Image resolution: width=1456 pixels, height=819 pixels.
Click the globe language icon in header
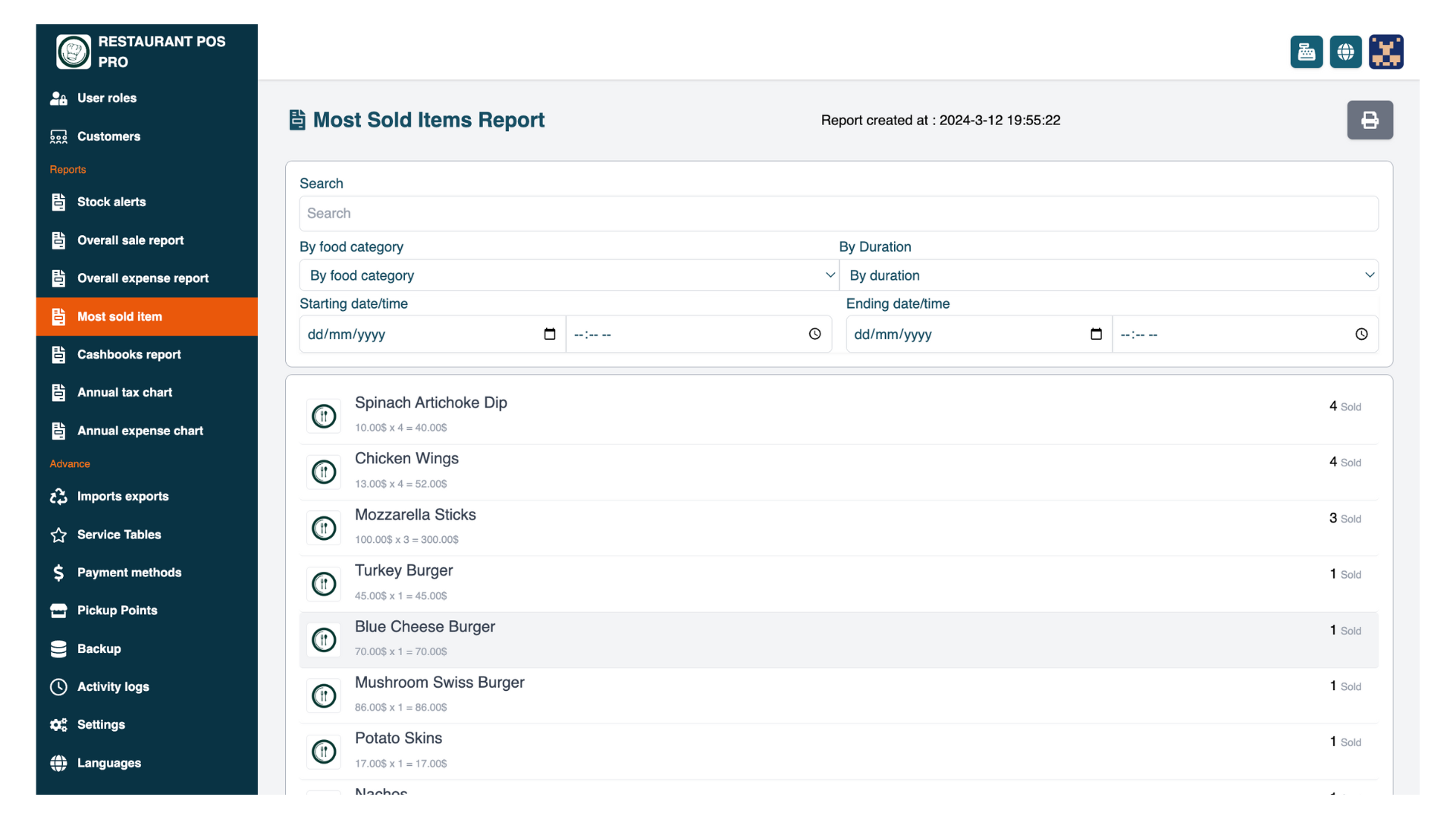point(1345,52)
